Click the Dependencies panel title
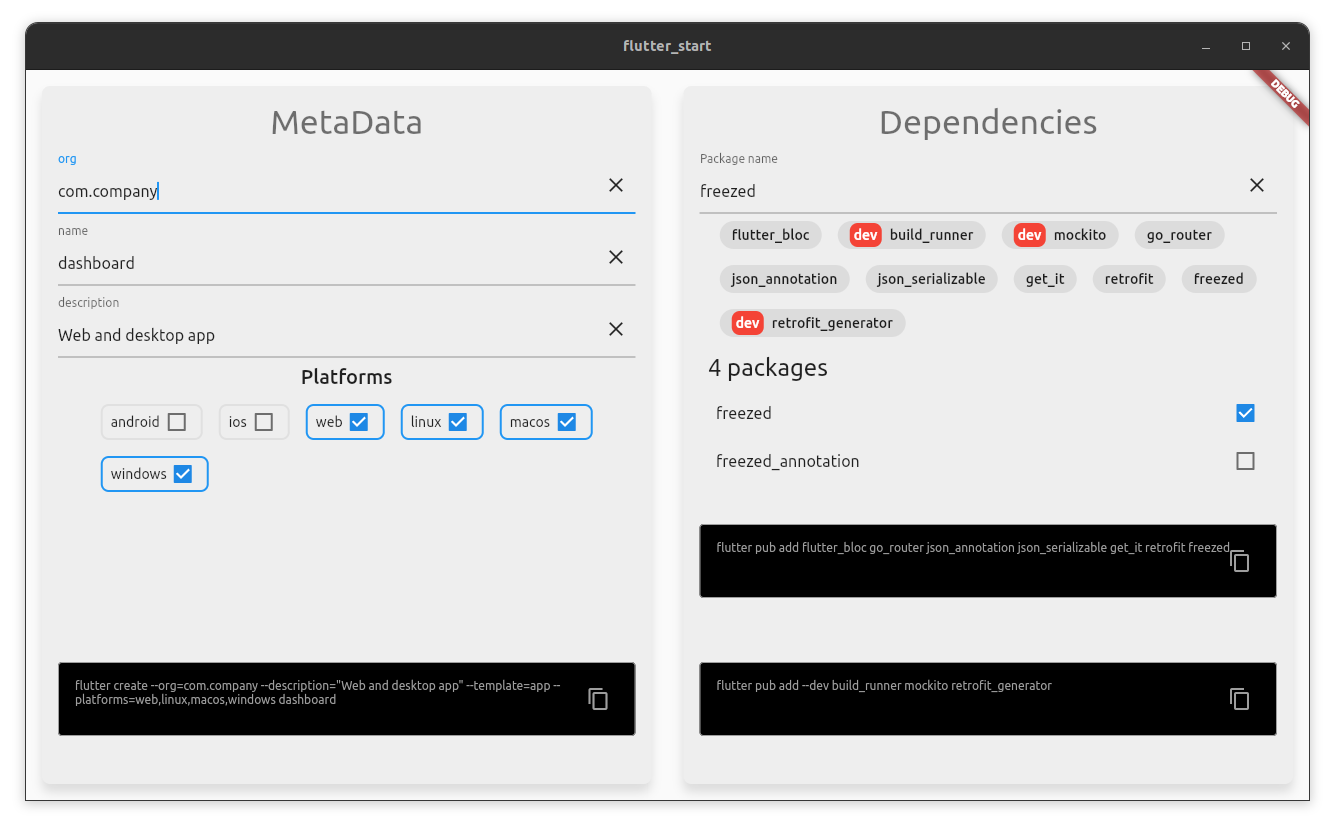This screenshot has height=829, width=1335. (x=988, y=122)
